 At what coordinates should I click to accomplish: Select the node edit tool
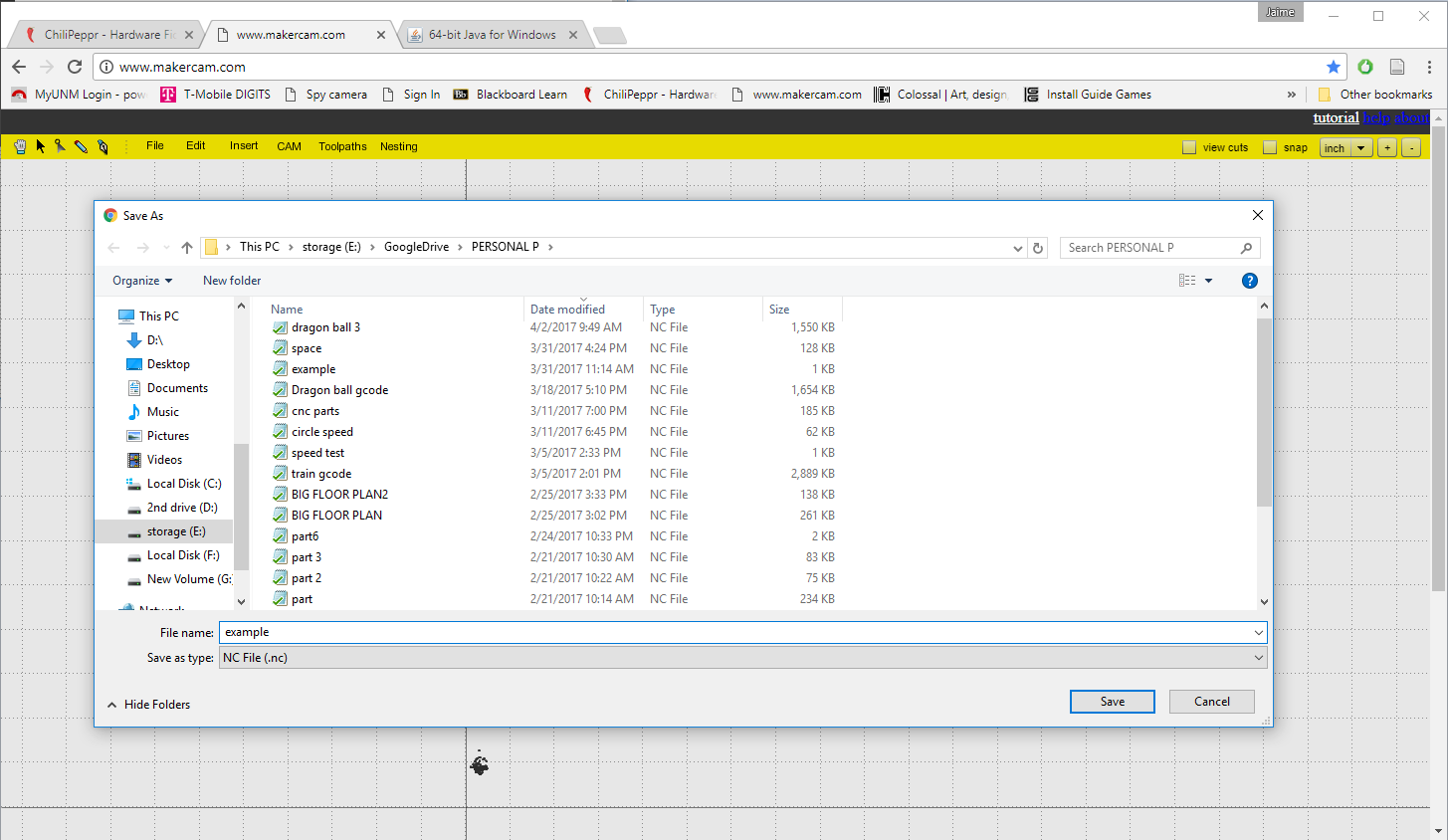pyautogui.click(x=61, y=146)
